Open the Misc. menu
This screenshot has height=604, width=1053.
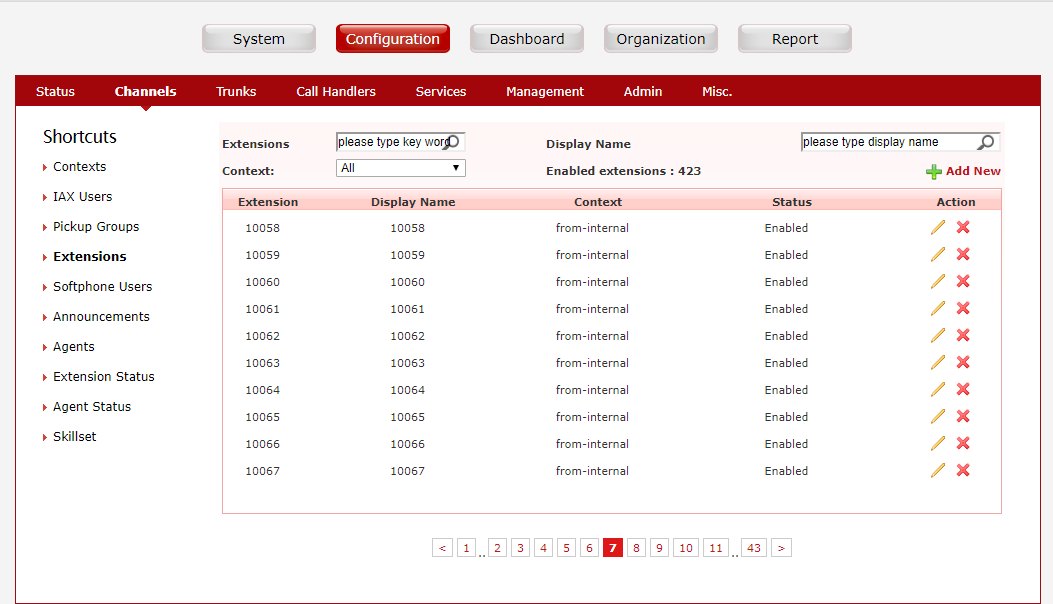(x=717, y=91)
